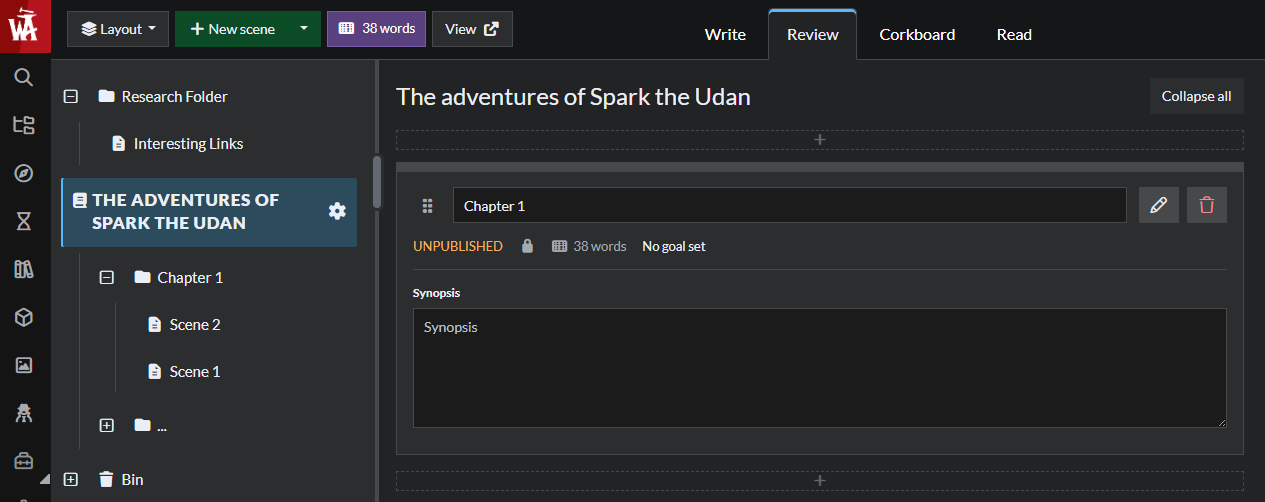This screenshot has width=1265, height=502.
Task: Select Research Folder label in tree
Action: (x=175, y=97)
